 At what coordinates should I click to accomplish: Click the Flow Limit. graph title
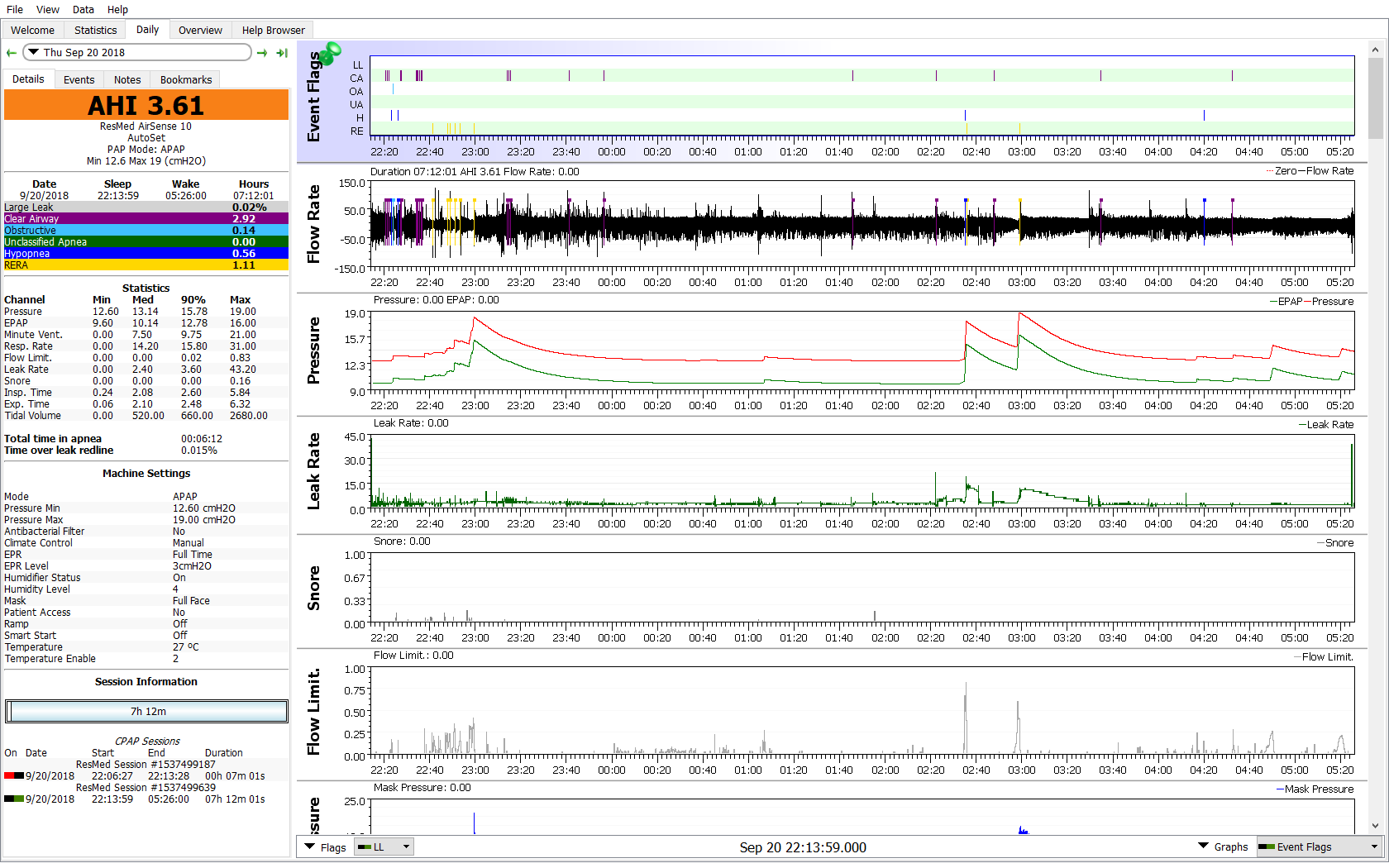coord(313,712)
